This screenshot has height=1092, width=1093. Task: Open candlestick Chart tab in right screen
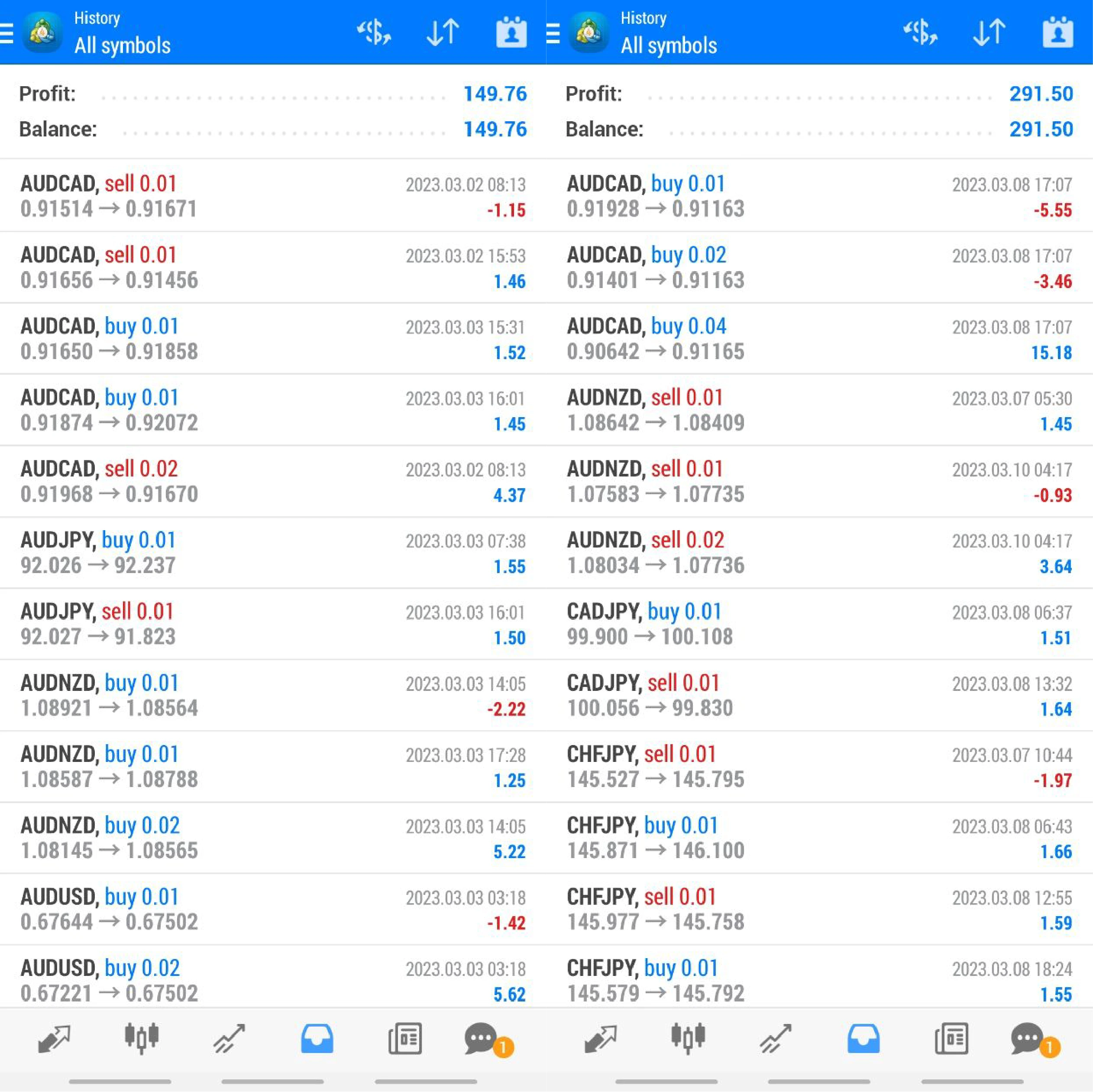(x=688, y=1038)
